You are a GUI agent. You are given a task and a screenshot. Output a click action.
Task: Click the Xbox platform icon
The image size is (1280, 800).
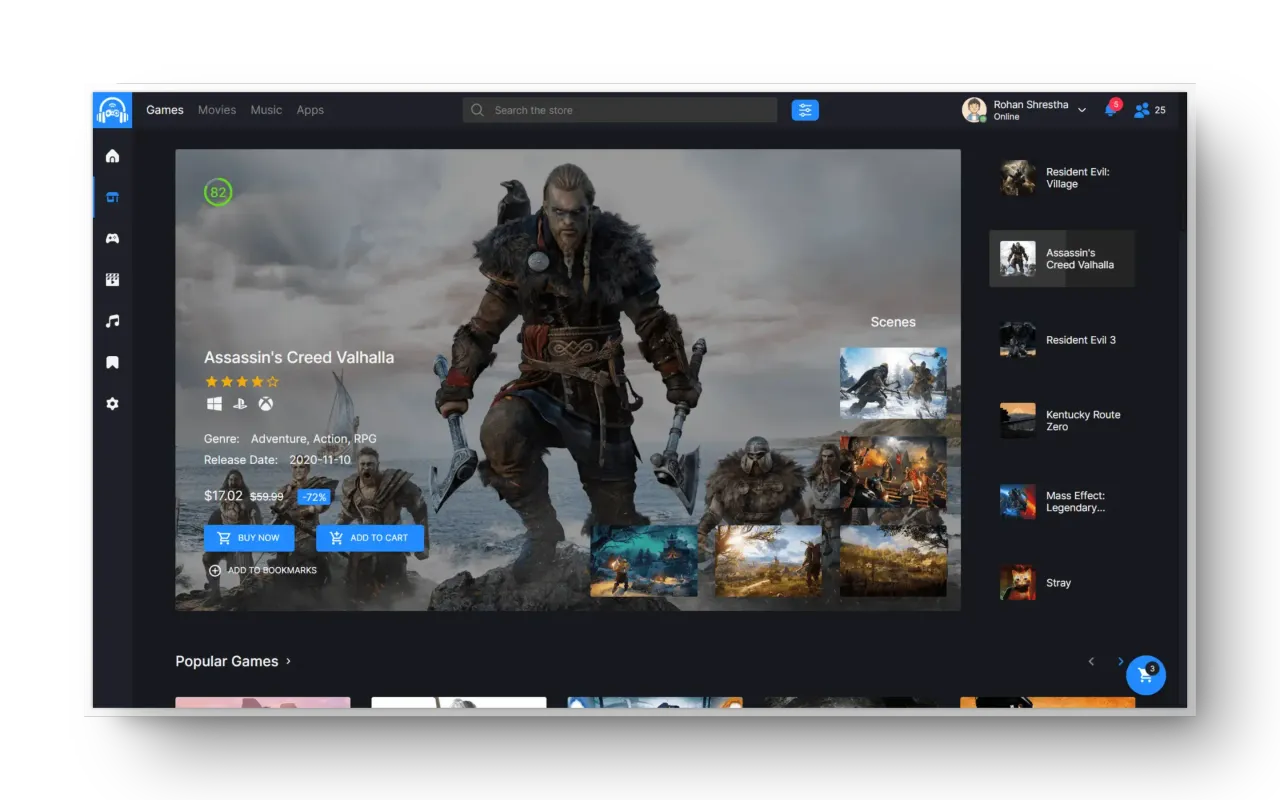click(x=266, y=404)
